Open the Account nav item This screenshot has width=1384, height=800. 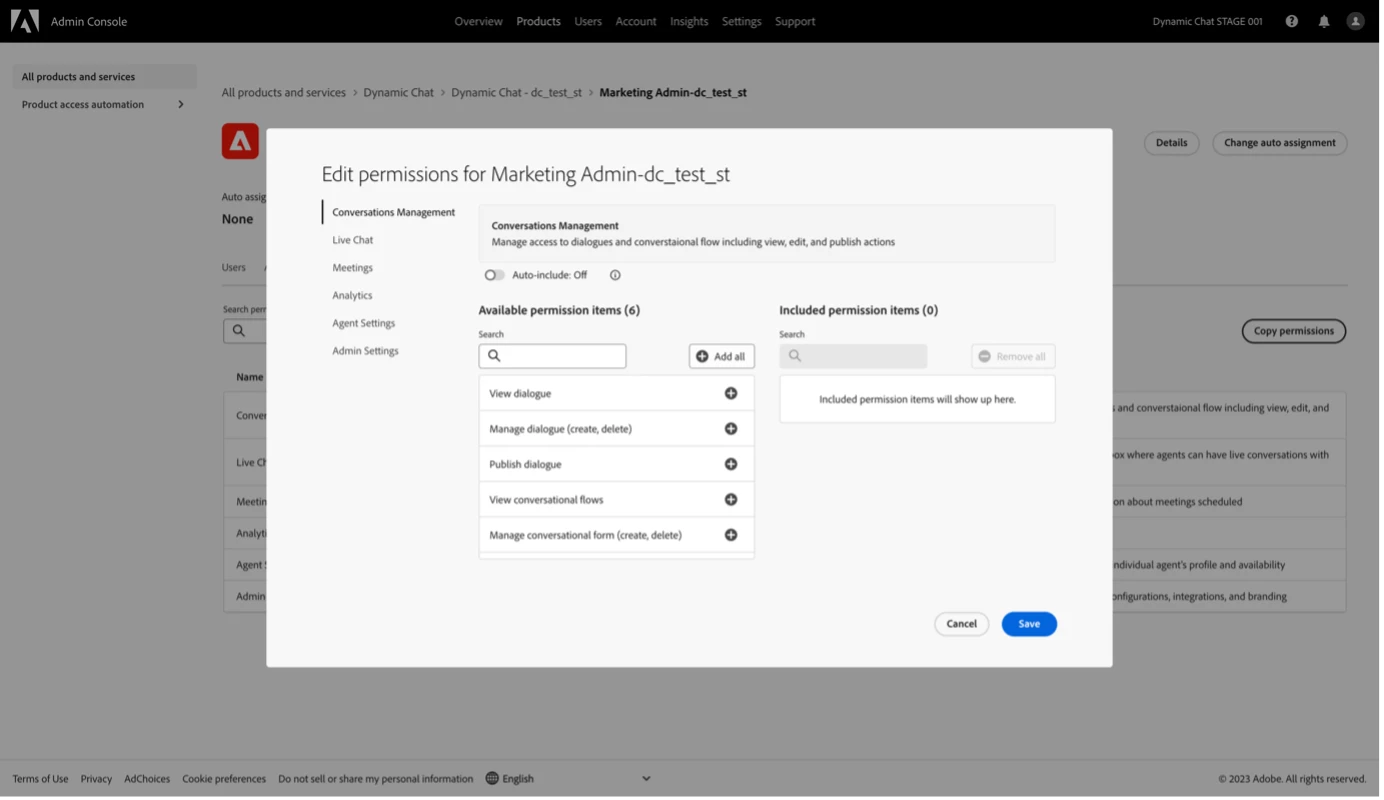click(638, 21)
